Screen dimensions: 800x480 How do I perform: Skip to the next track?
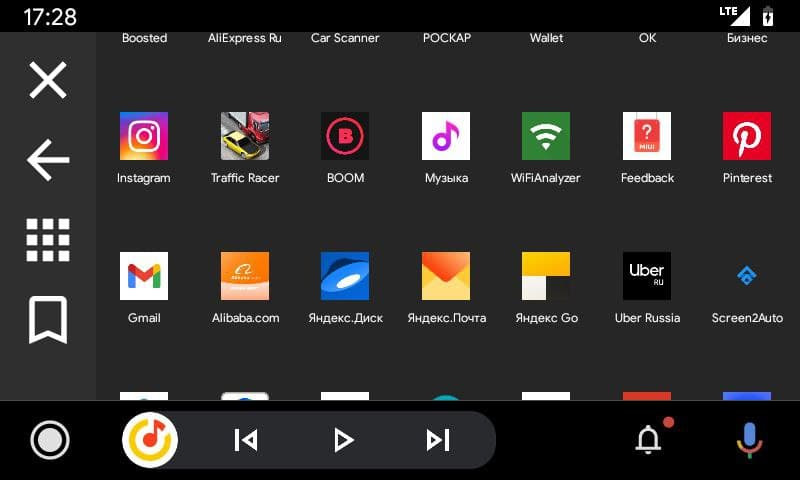click(x=438, y=440)
